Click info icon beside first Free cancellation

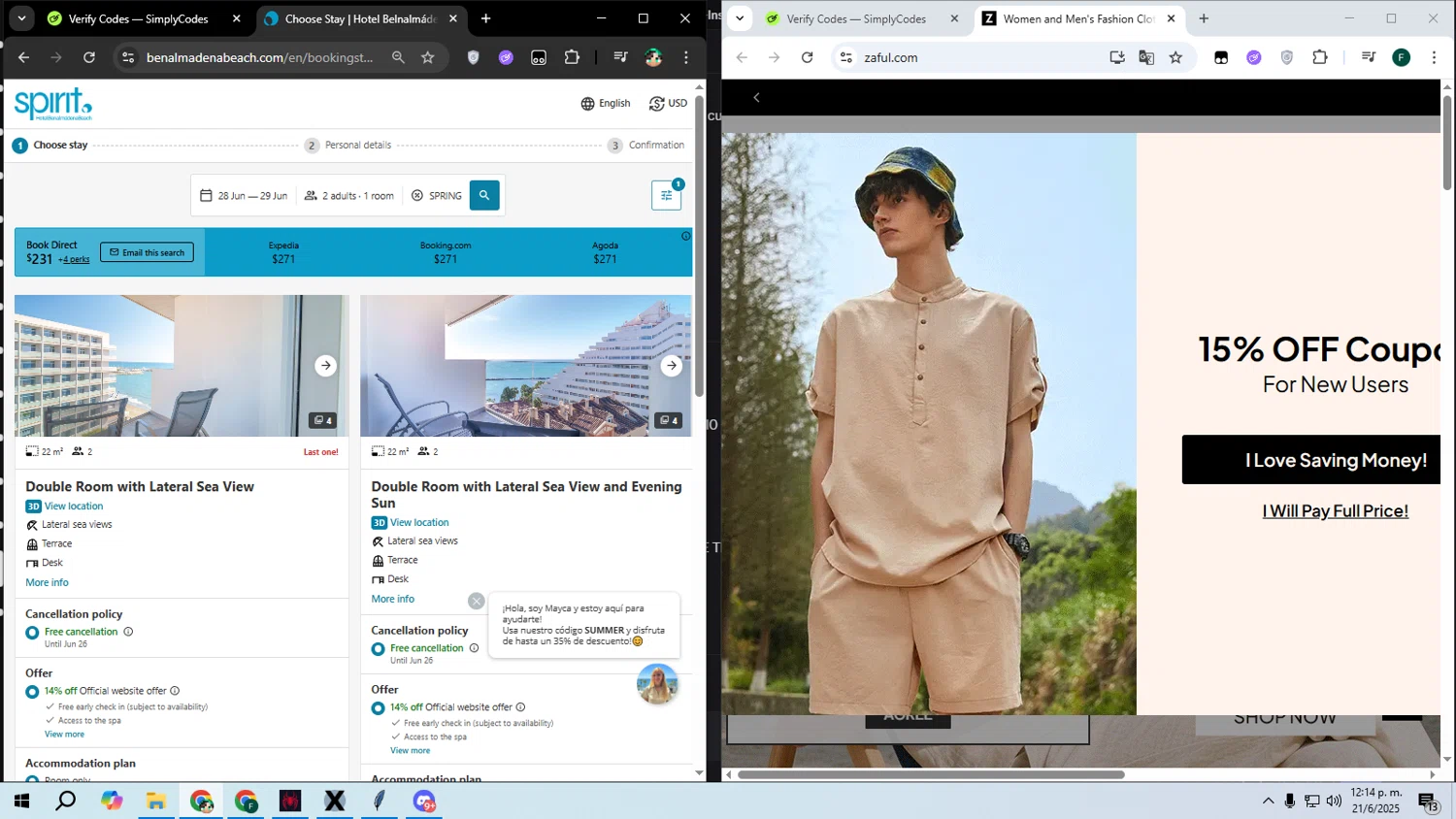click(128, 632)
